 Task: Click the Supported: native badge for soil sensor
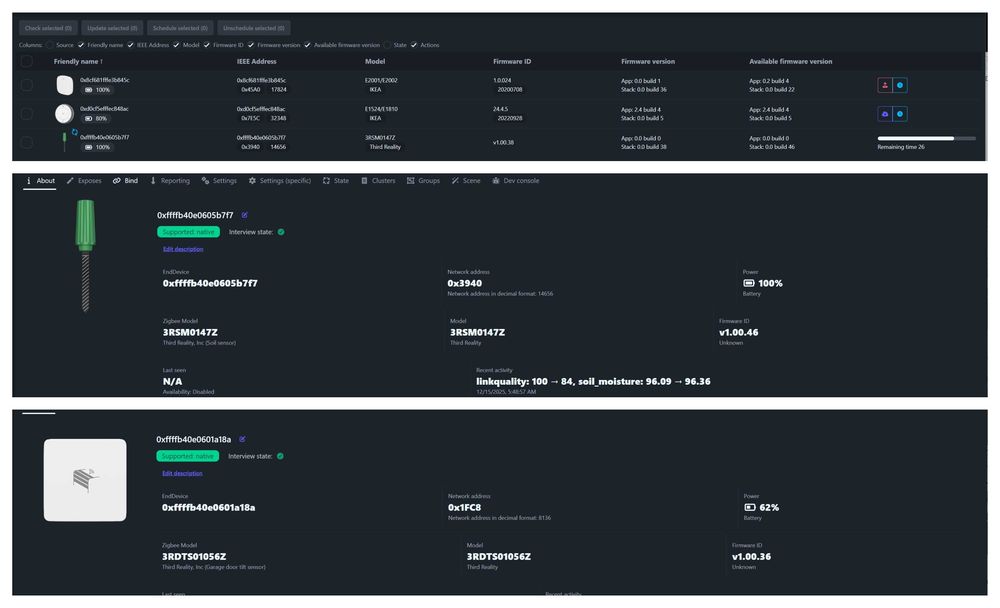tap(188, 232)
